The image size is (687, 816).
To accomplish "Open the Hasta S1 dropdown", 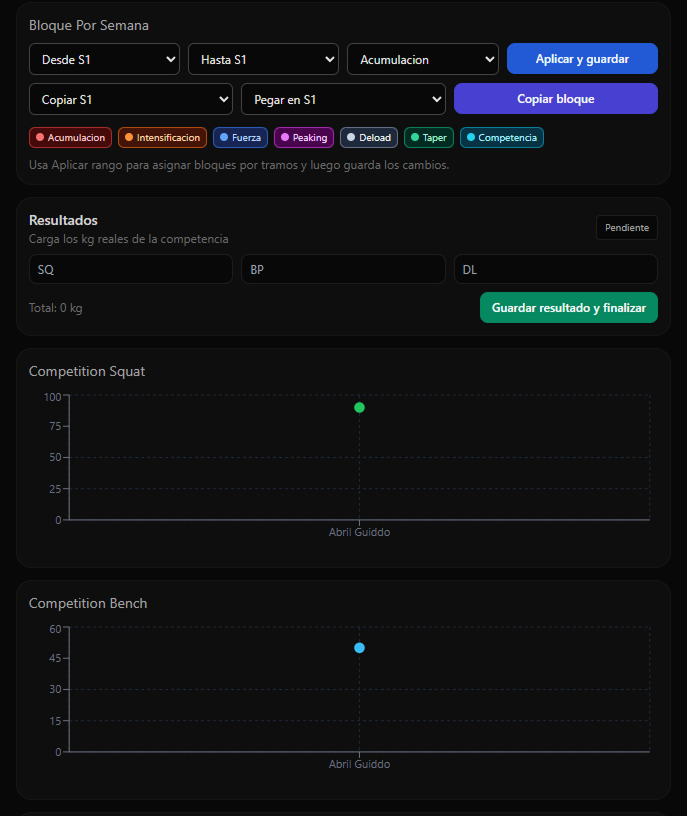I will [263, 59].
